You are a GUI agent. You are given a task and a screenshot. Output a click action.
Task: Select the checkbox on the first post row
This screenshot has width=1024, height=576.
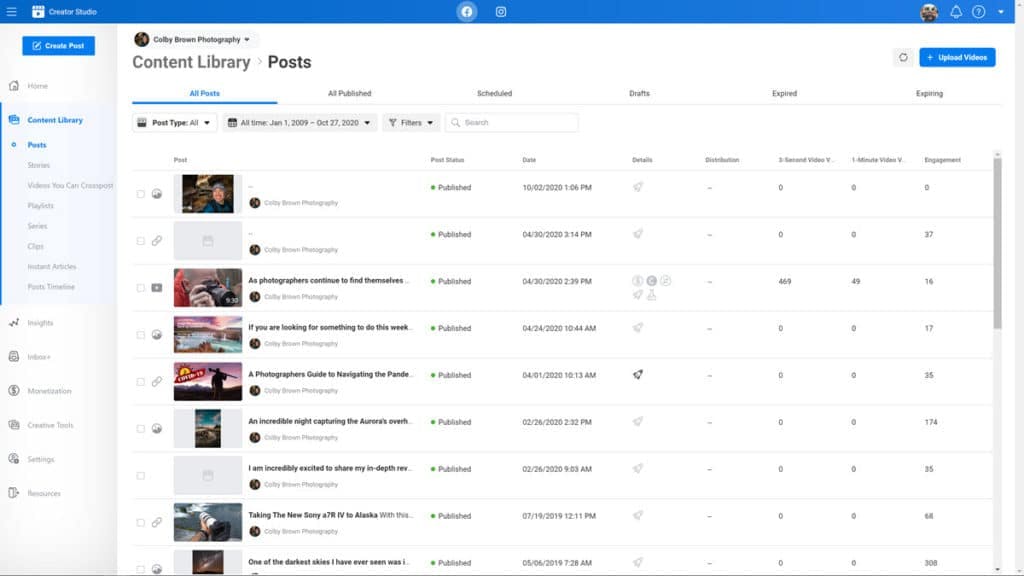[141, 193]
